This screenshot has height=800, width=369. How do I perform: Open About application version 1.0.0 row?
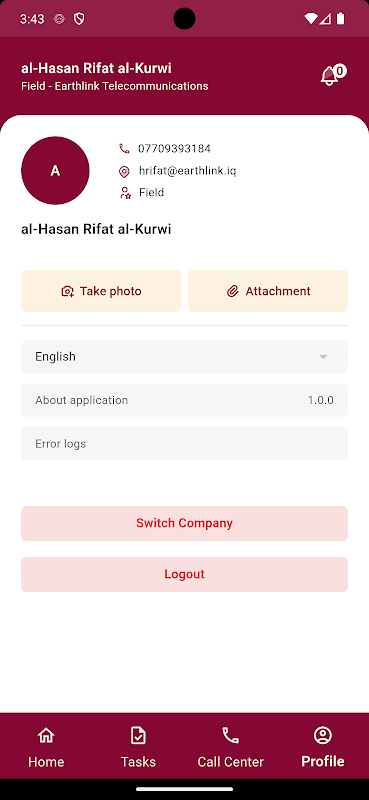[184, 401]
